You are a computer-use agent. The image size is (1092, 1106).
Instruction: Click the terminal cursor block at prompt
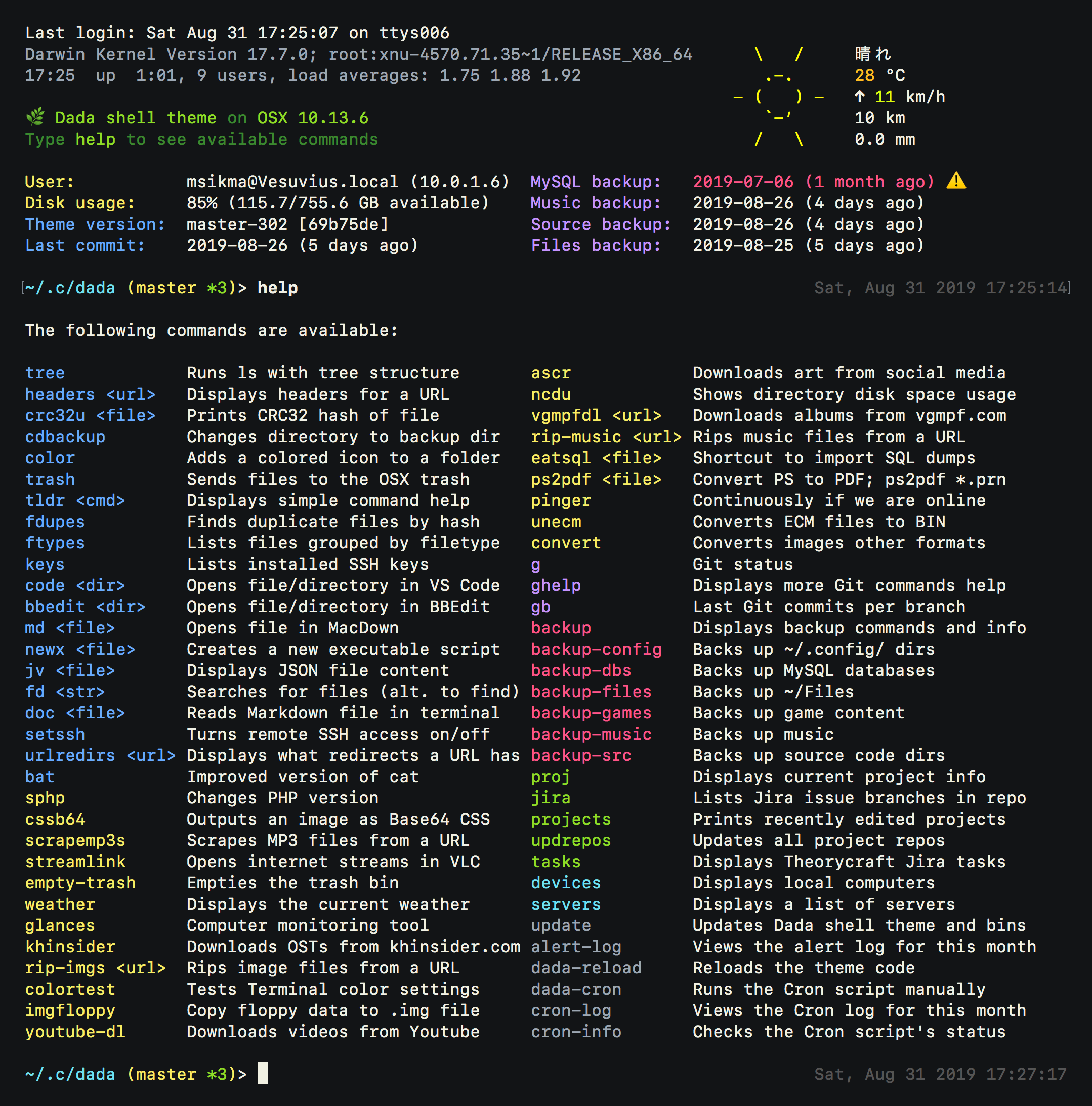pyautogui.click(x=262, y=1074)
